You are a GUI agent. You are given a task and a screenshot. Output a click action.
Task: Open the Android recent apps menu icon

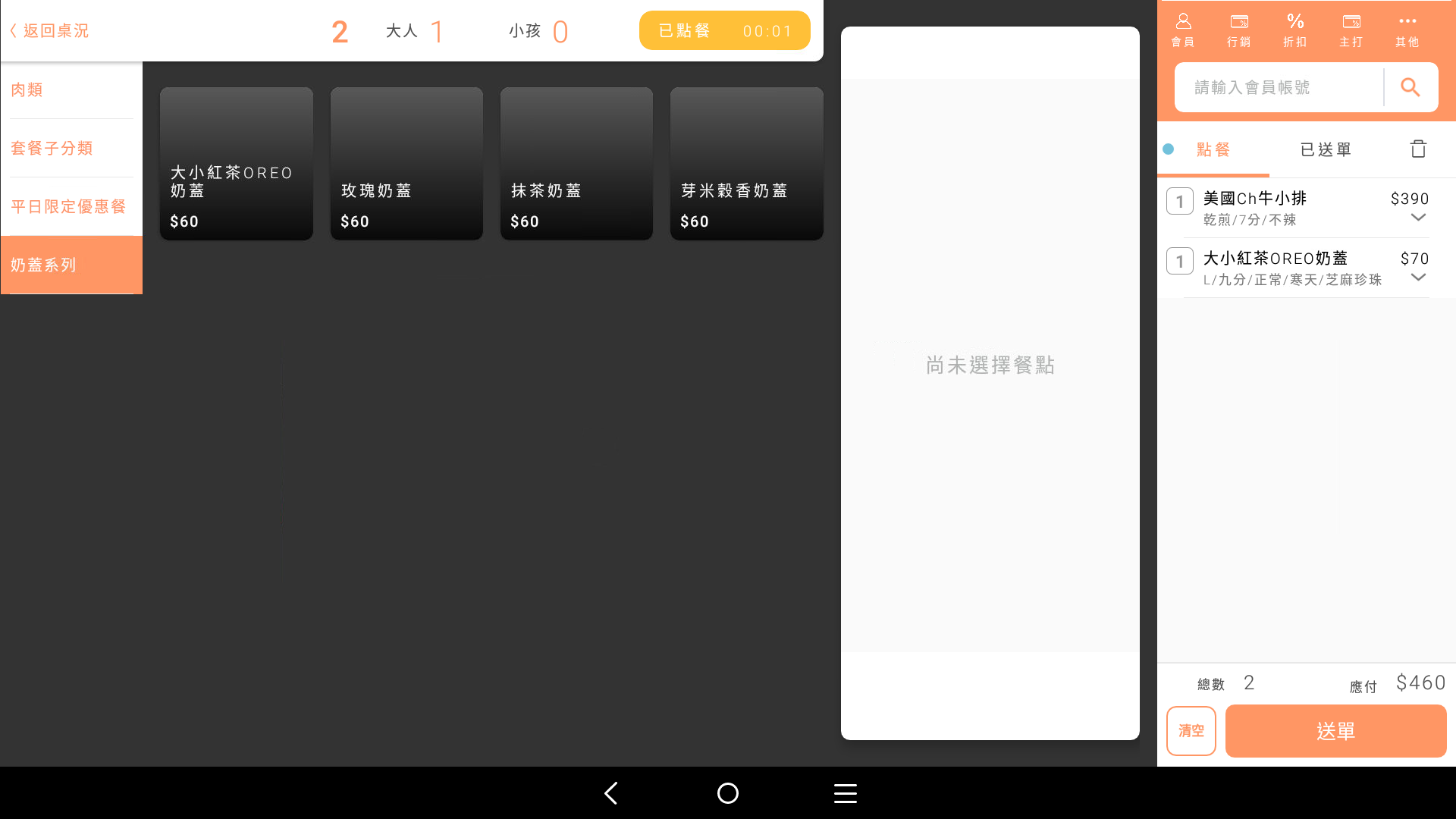pyautogui.click(x=846, y=793)
